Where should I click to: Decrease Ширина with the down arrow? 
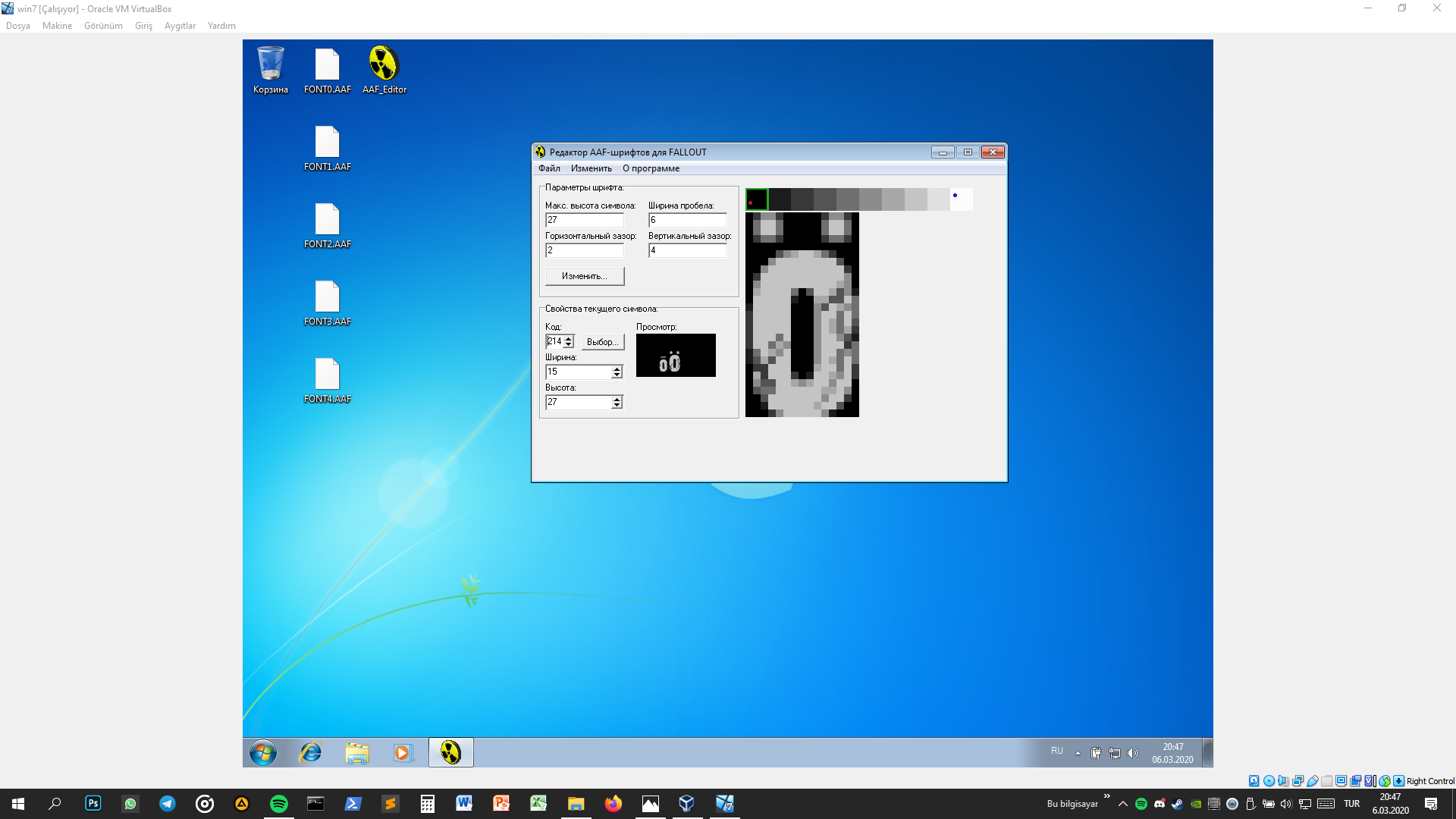[617, 375]
